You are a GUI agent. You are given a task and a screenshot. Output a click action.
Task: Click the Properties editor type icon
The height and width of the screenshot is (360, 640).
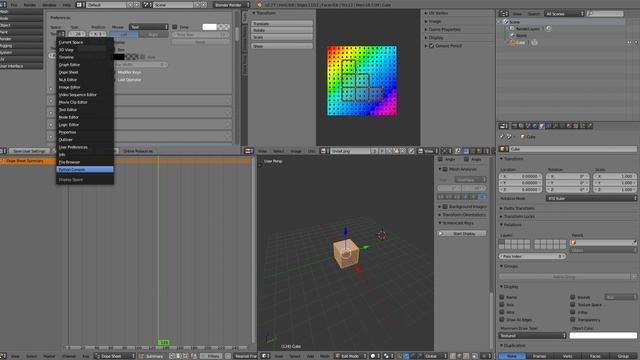504,126
